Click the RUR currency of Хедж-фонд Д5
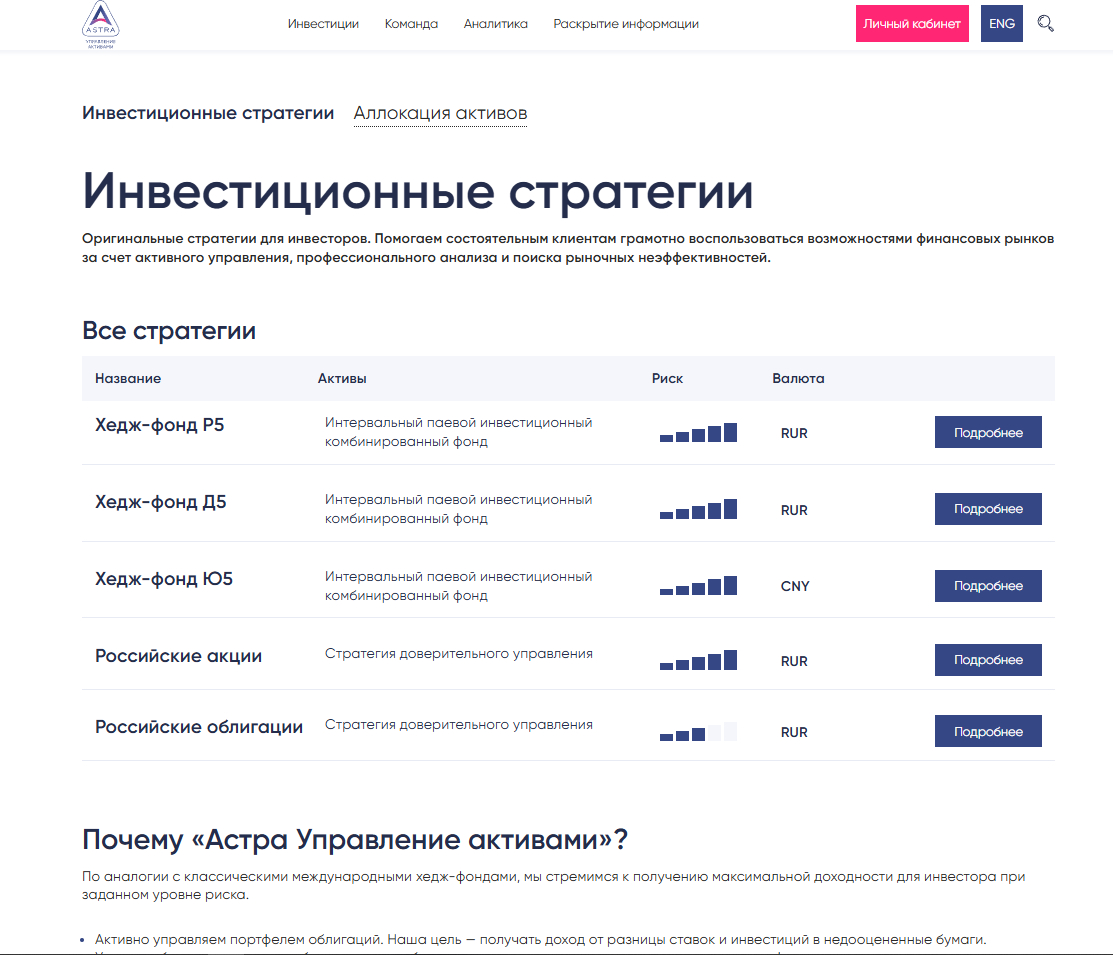The image size is (1113, 955). pos(794,510)
